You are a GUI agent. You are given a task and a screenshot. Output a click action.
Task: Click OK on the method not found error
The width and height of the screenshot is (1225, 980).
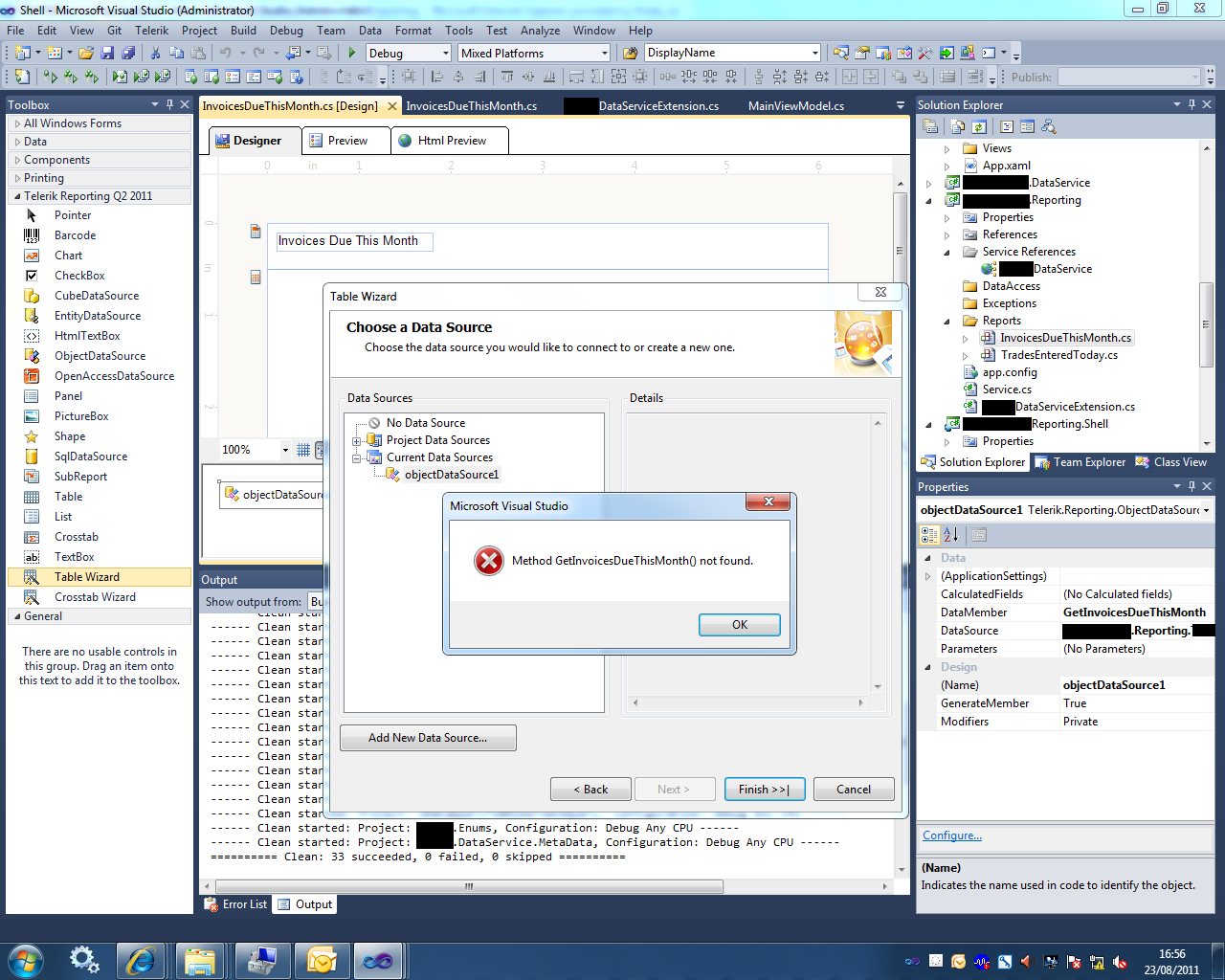tap(740, 625)
